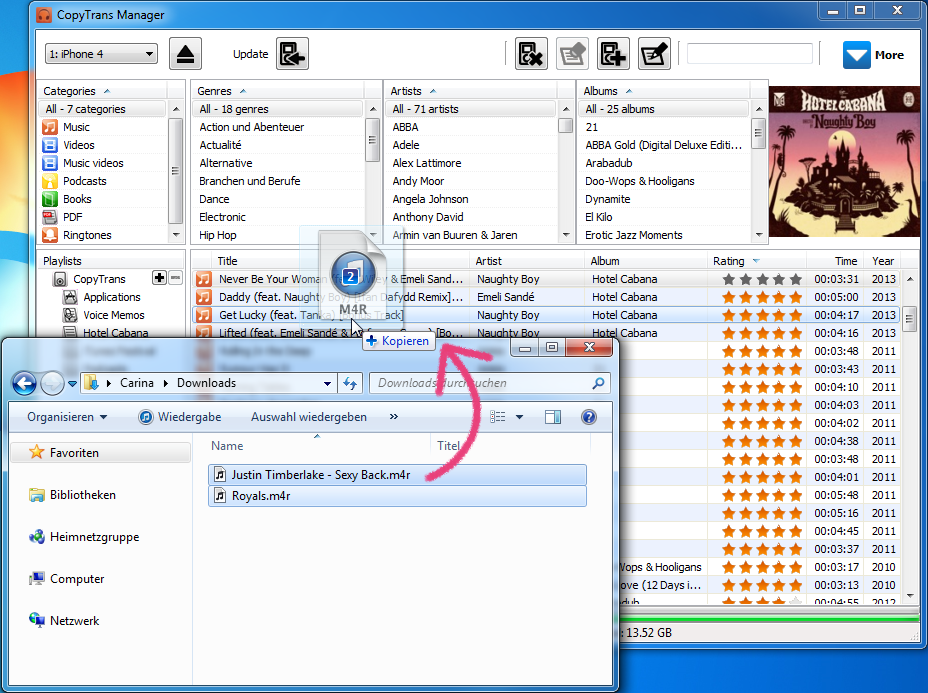Refresh the Explorer Downloads folder
928x693 pixels.
[350, 383]
